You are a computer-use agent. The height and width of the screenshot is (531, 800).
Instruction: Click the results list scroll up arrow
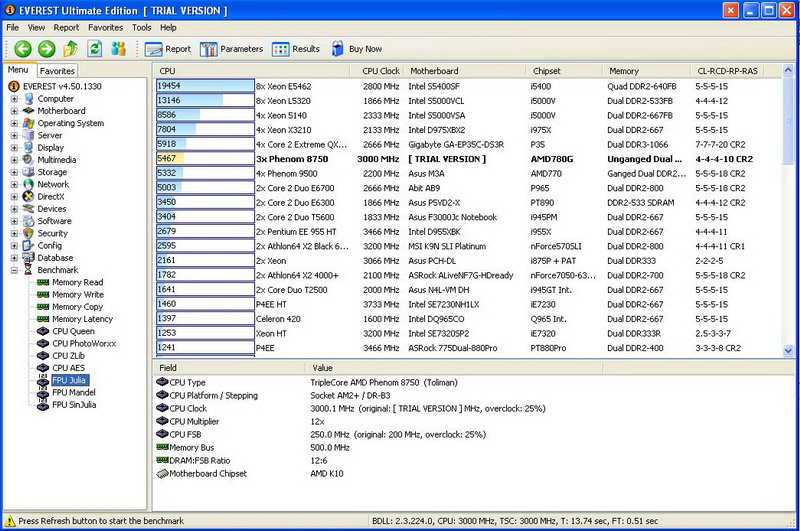point(788,70)
